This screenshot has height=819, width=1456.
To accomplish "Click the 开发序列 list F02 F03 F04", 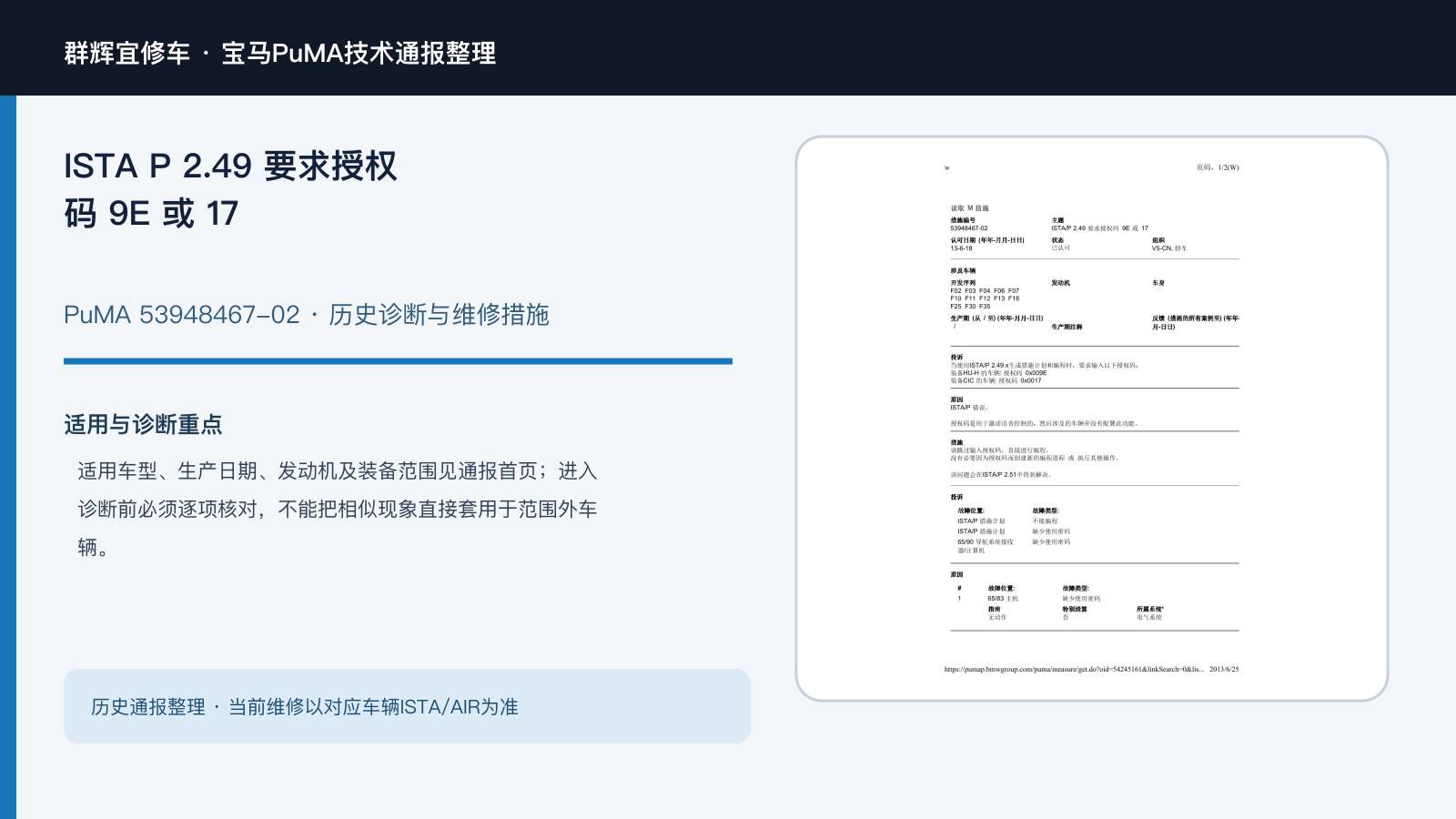I will (x=985, y=298).
